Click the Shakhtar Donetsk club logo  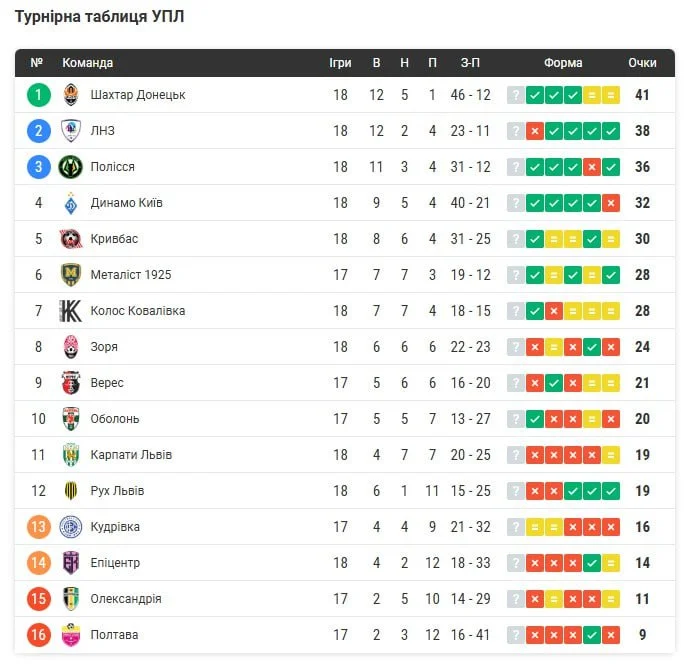tap(70, 95)
